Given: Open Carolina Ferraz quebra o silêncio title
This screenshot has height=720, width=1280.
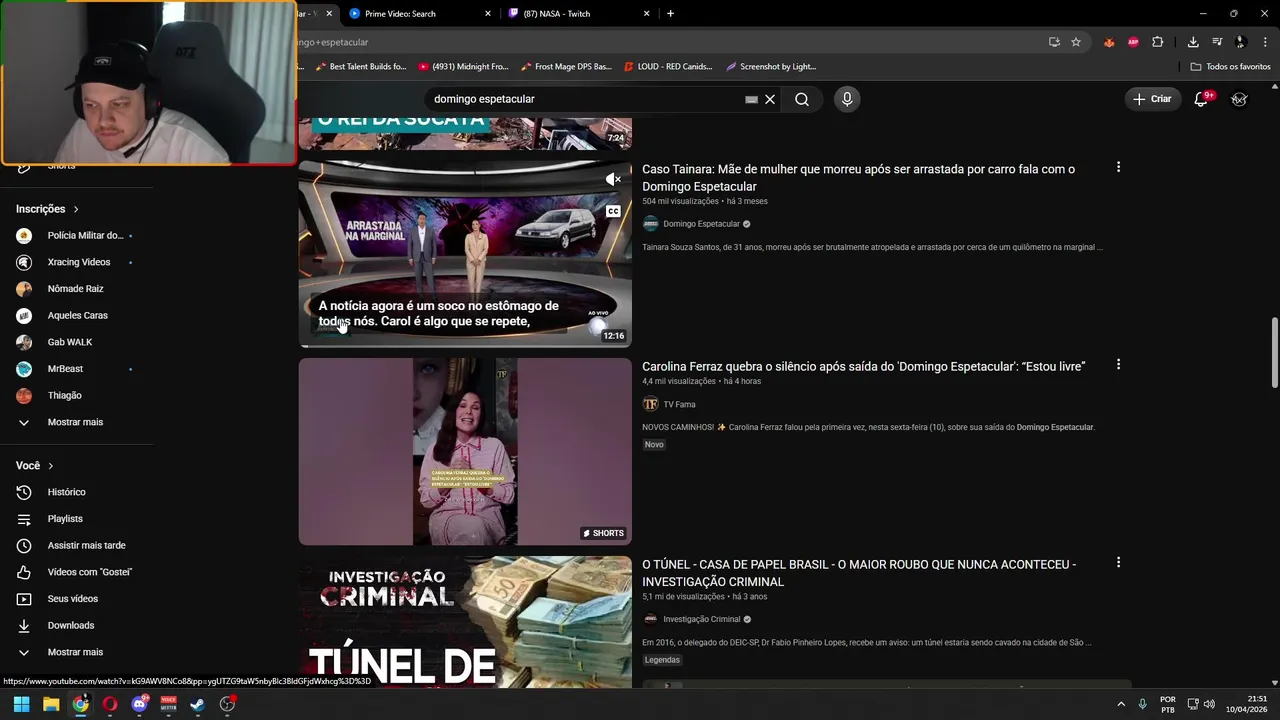Looking at the screenshot, I should tap(863, 367).
